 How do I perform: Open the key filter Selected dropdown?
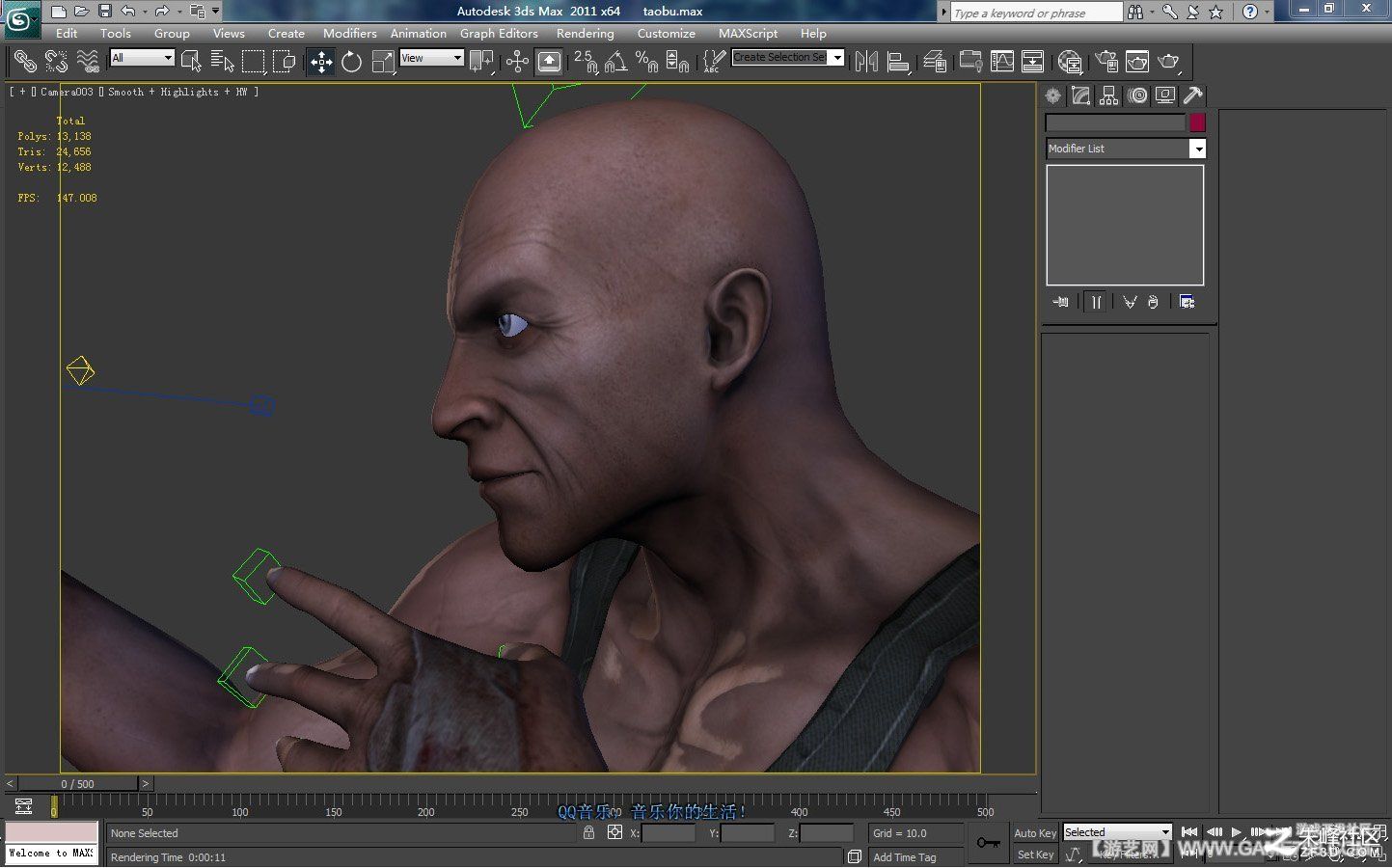[x=1117, y=832]
